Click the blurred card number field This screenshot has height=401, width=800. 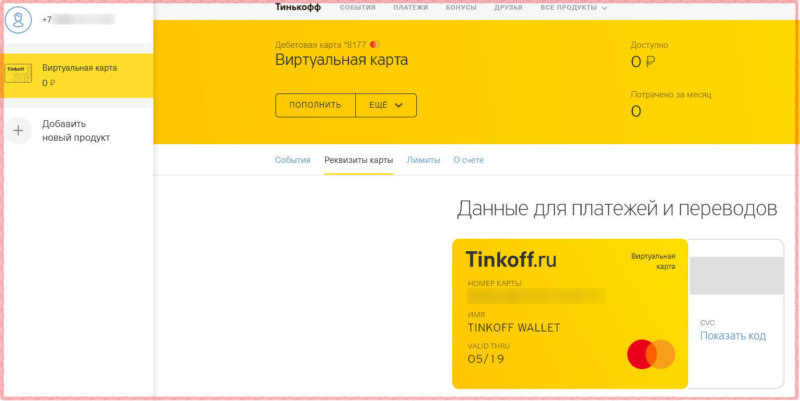click(x=536, y=296)
